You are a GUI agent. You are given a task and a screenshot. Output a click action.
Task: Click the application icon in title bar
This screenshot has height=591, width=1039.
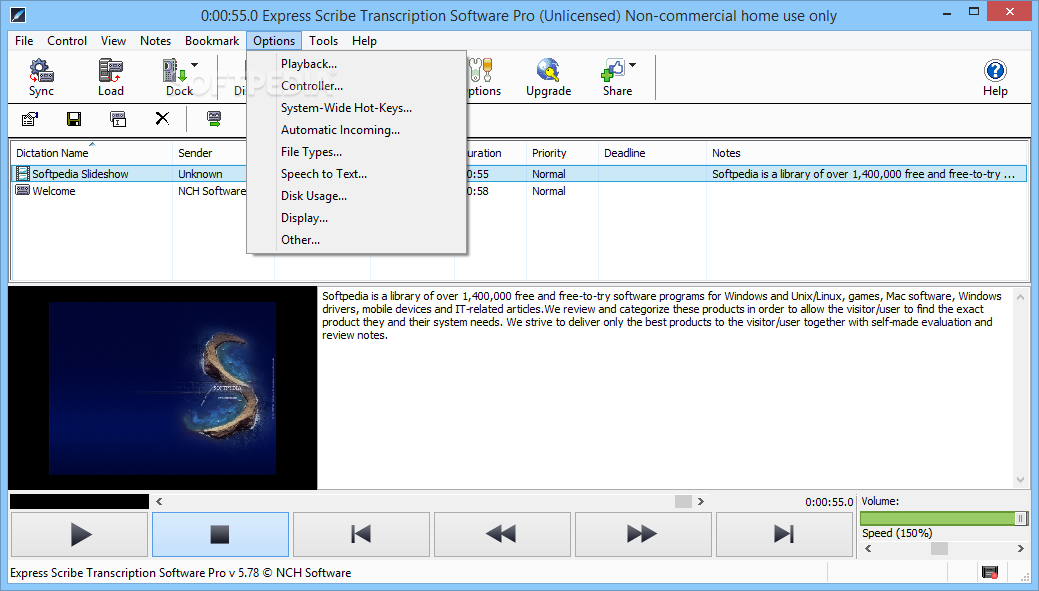point(19,14)
